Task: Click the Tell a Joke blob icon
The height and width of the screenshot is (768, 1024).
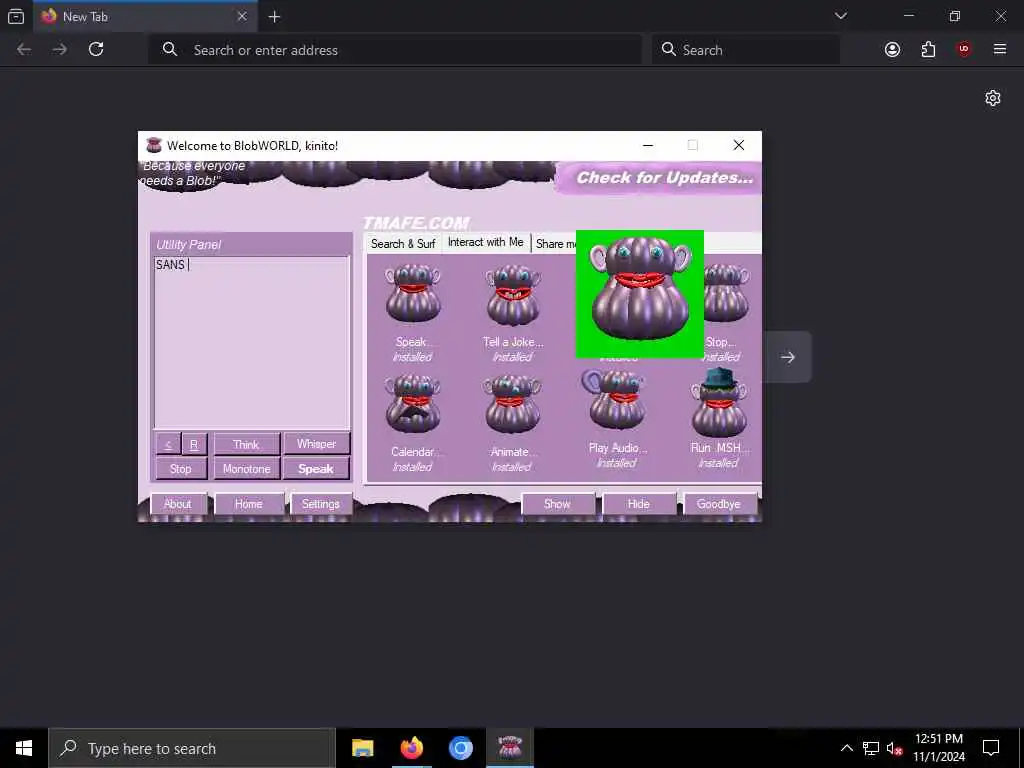Action: pyautogui.click(x=513, y=294)
